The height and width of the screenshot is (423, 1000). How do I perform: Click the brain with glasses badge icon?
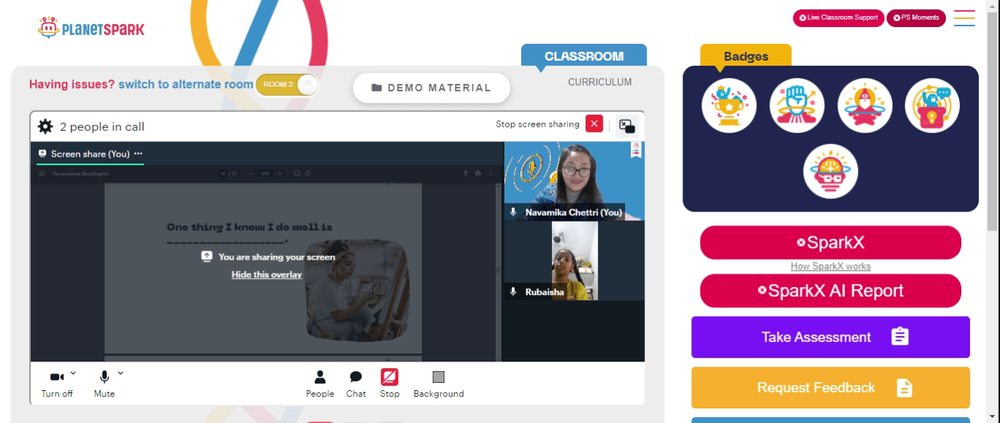point(830,171)
